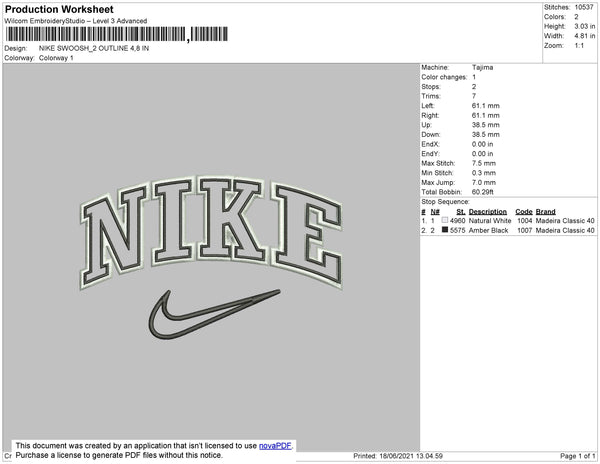The image size is (600, 464).
Task: Click the 'Max Stitch:' value 7.5 mm
Action: point(484,163)
